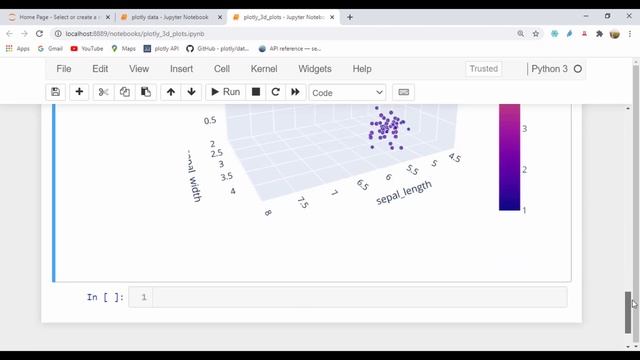
Task: Open the Edit menu
Action: click(100, 69)
